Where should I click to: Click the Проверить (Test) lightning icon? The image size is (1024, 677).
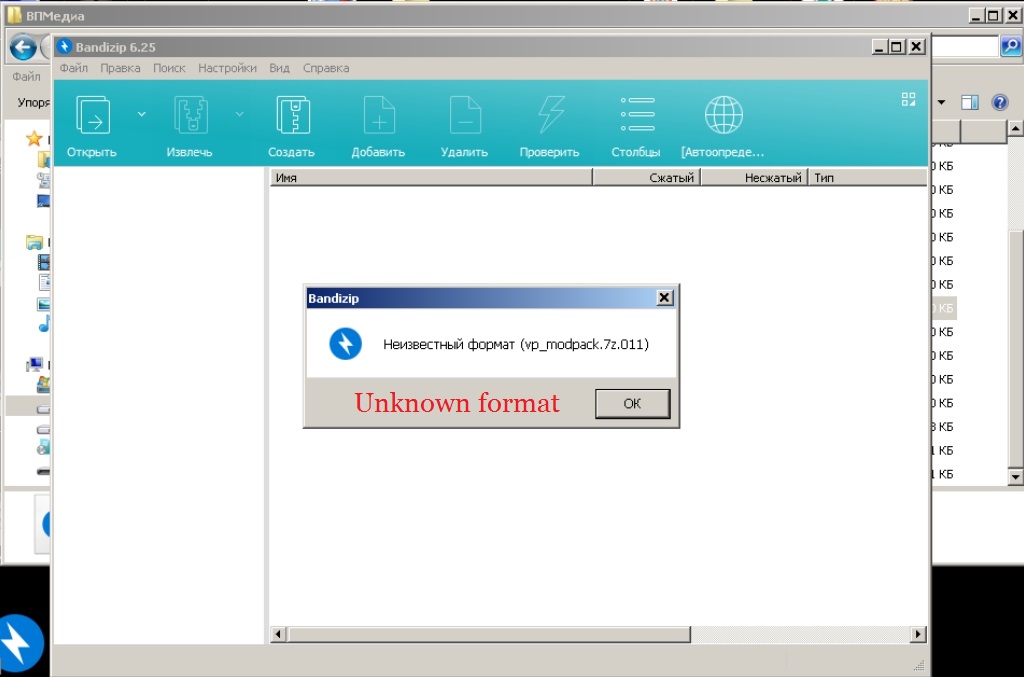[551, 114]
